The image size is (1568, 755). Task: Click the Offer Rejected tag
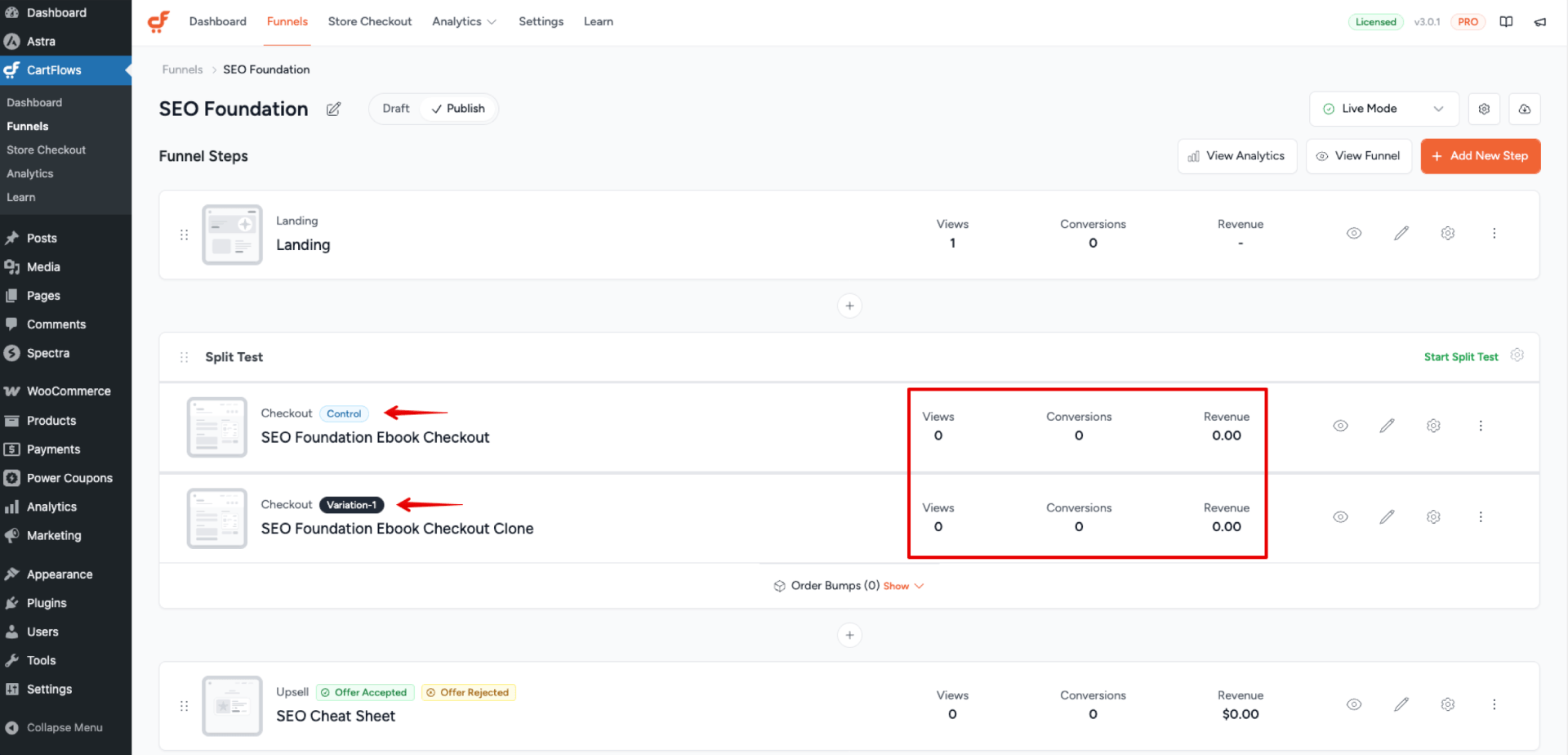469,693
